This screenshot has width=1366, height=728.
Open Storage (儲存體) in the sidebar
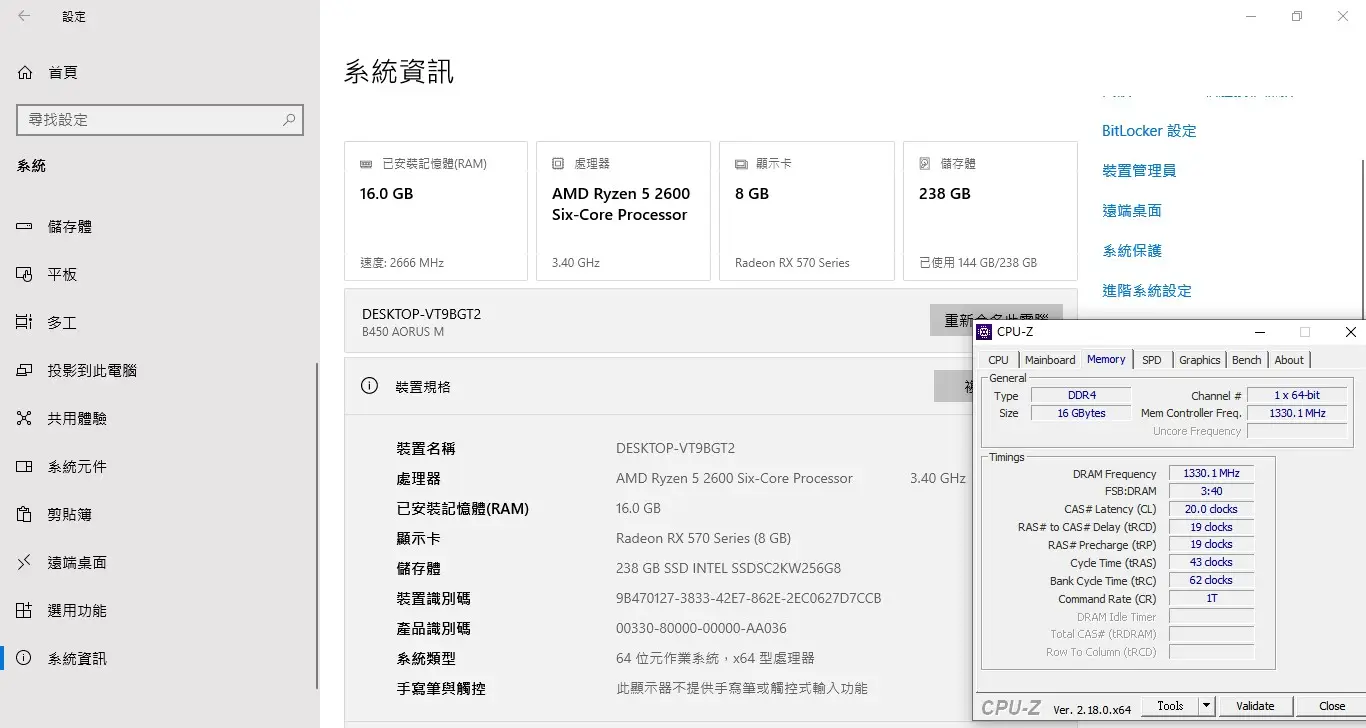coord(70,227)
